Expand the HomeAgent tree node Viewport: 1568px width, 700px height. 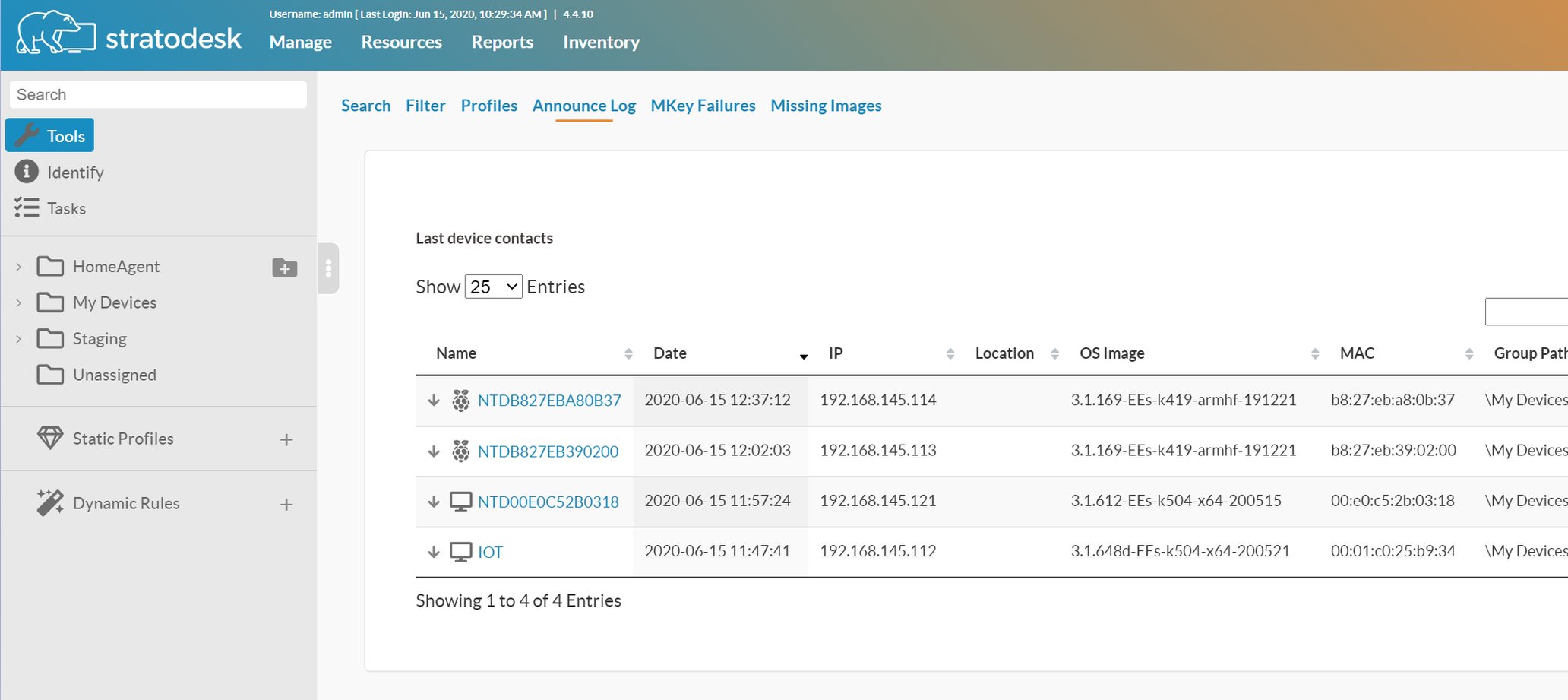click(x=19, y=267)
